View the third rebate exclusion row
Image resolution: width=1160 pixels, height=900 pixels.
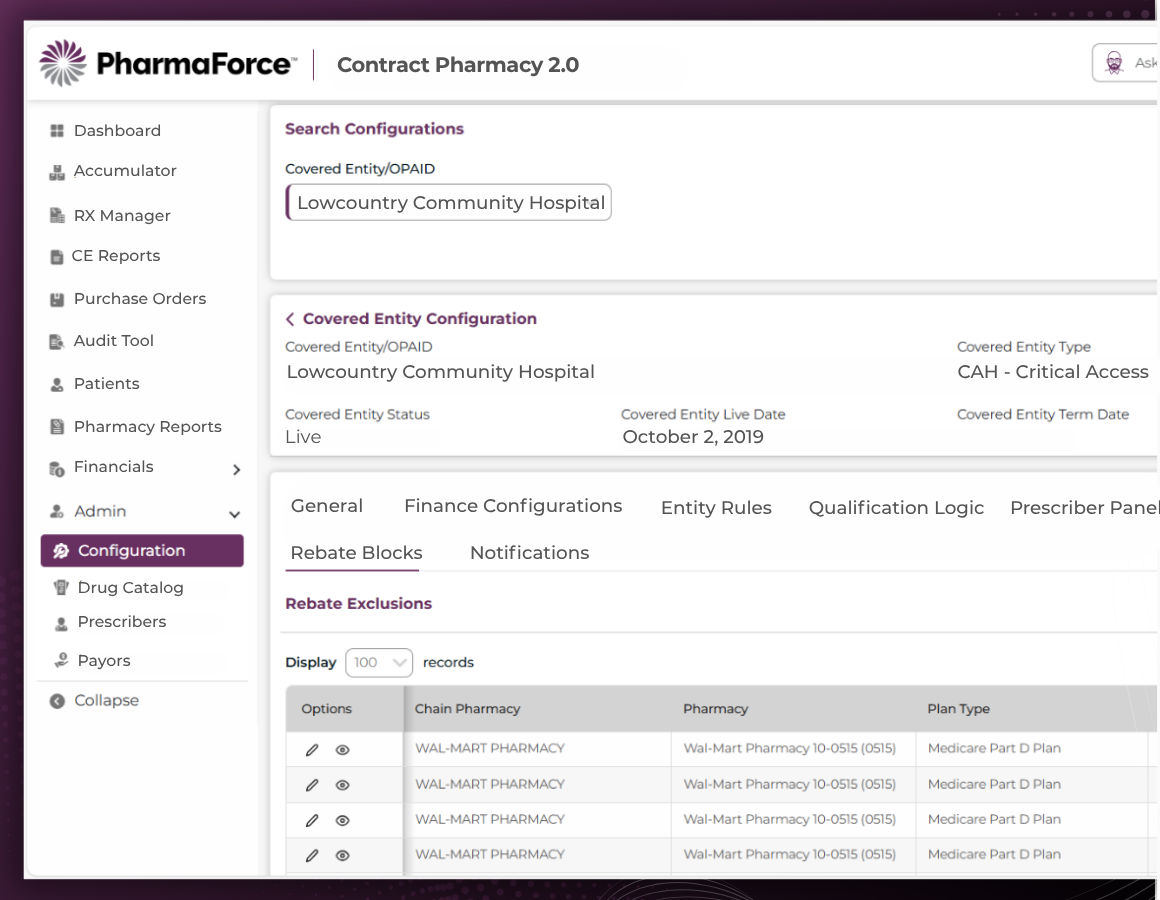point(343,820)
